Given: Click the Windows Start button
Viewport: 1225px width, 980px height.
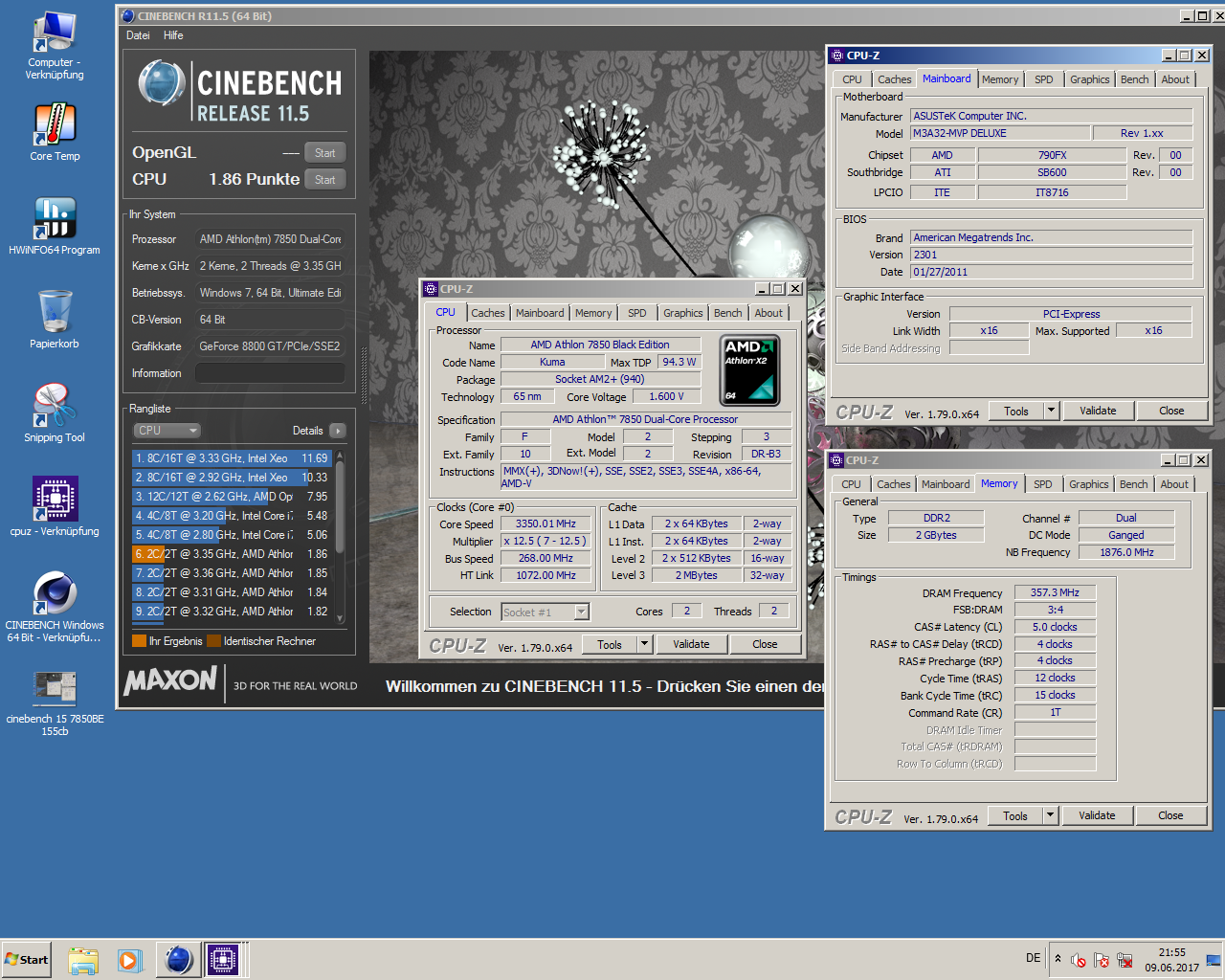Looking at the screenshot, I should click(x=27, y=960).
